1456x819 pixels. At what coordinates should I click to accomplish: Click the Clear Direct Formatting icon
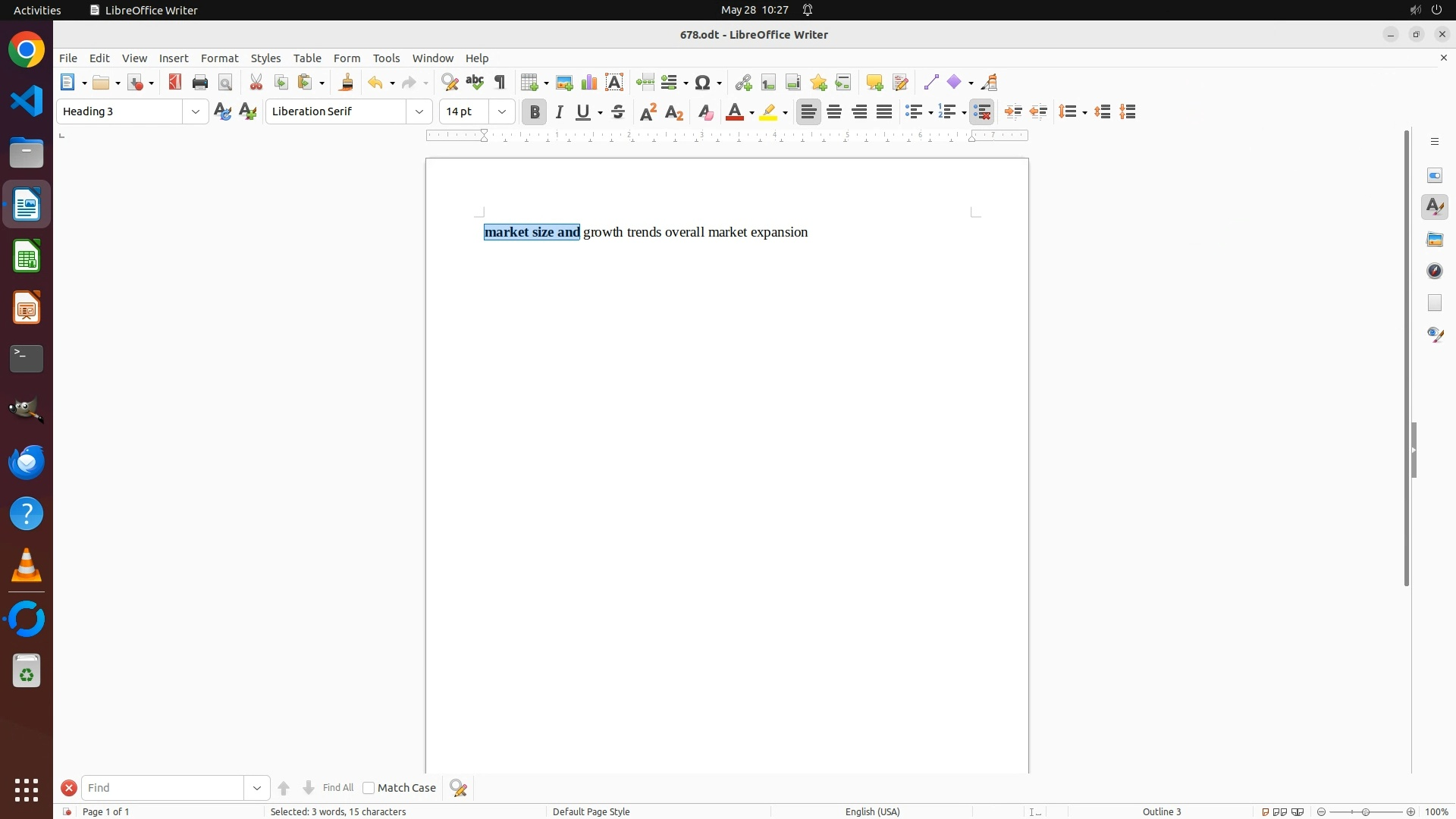705,112
